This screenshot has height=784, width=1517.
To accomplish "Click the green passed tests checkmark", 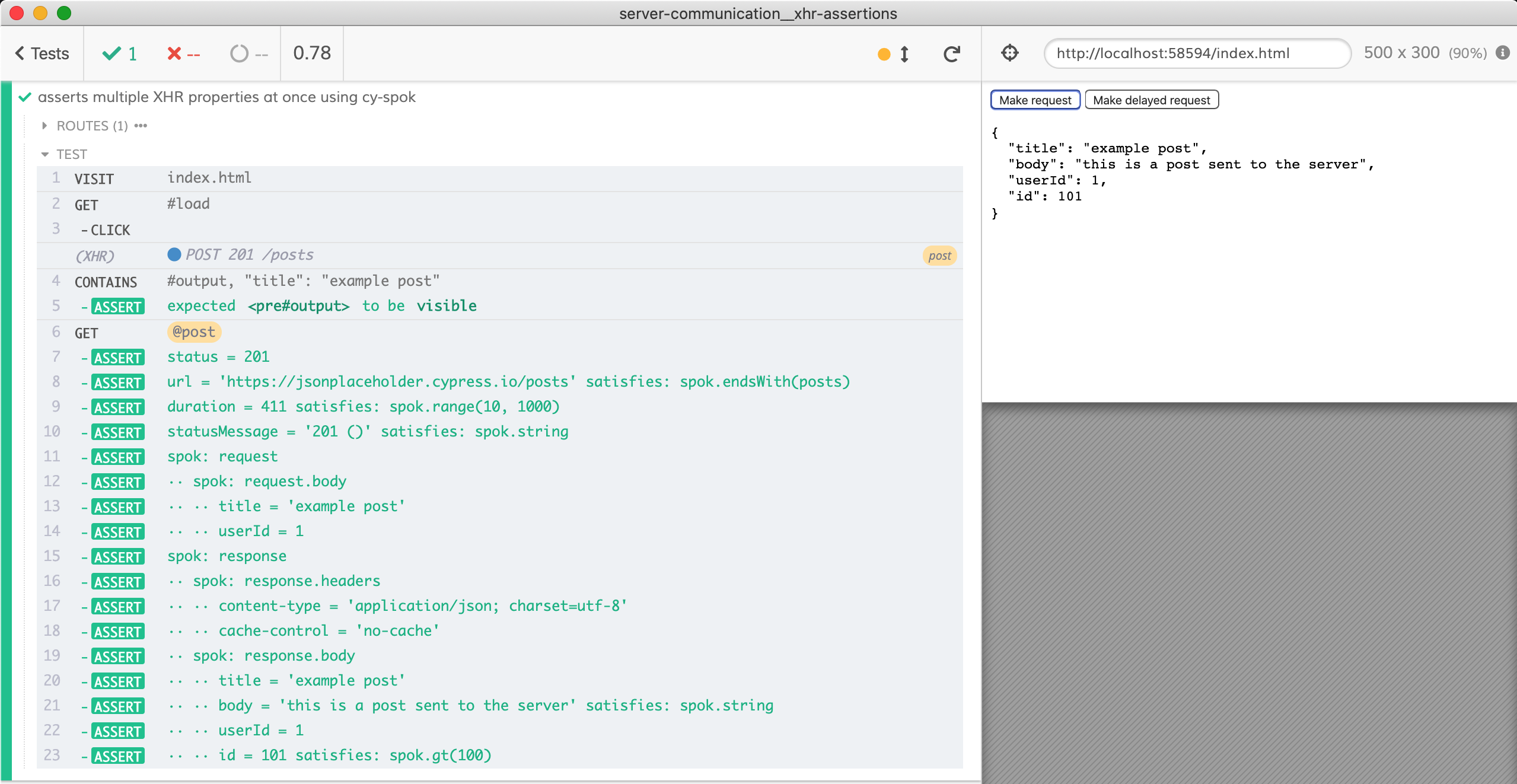I will 111,54.
